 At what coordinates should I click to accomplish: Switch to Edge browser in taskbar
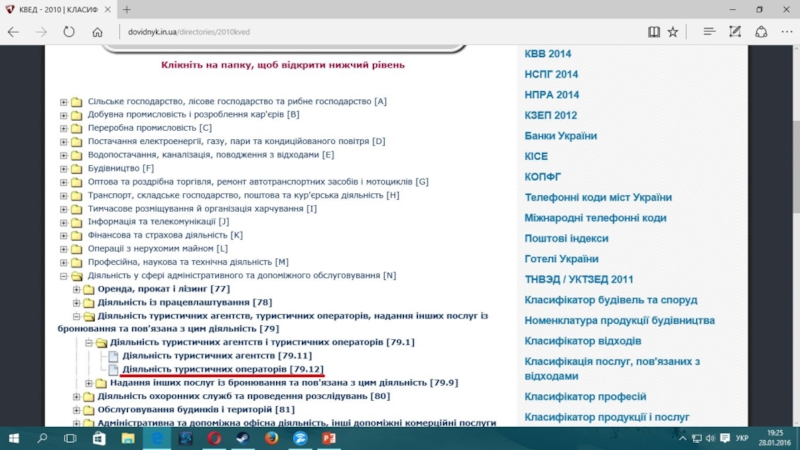(x=157, y=438)
